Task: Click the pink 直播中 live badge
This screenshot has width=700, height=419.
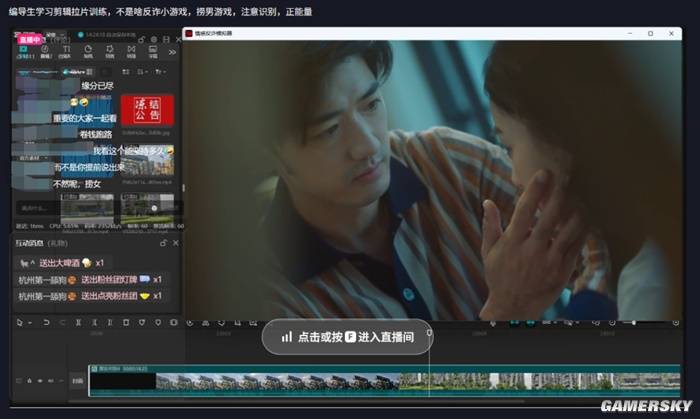Action: (x=30, y=40)
